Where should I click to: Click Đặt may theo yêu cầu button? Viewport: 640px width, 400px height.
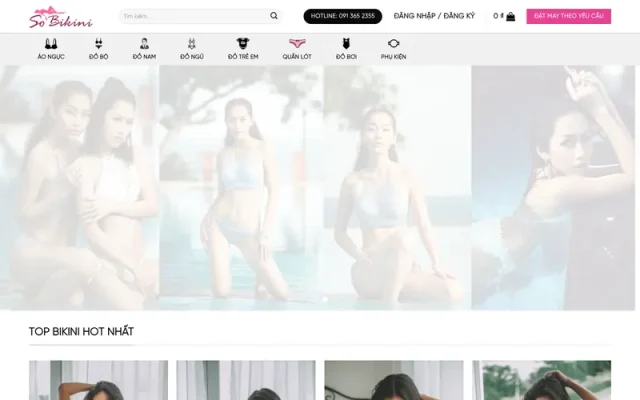pyautogui.click(x=569, y=16)
